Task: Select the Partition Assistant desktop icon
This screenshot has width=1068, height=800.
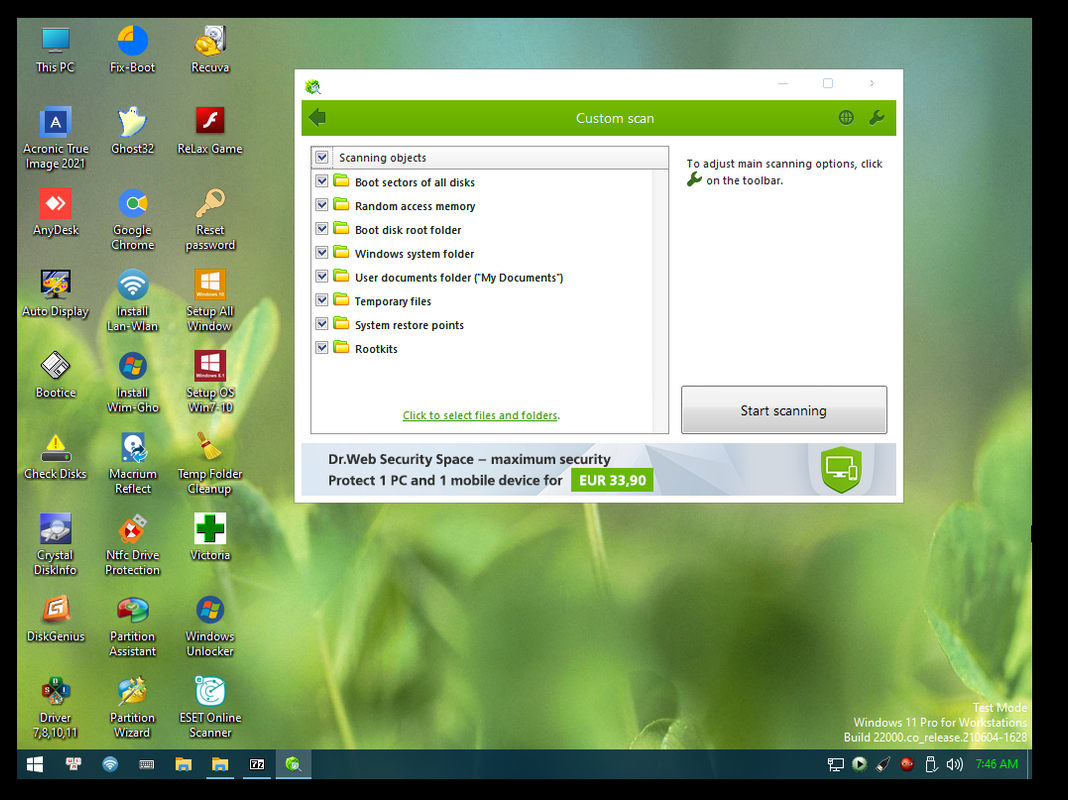Action: tap(132, 626)
